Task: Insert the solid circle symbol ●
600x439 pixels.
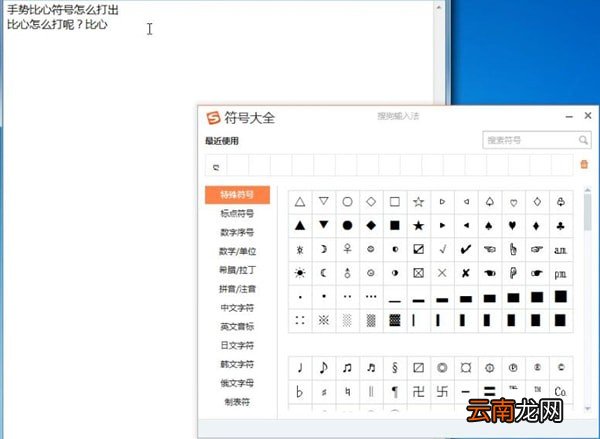Action: pyautogui.click(x=347, y=225)
